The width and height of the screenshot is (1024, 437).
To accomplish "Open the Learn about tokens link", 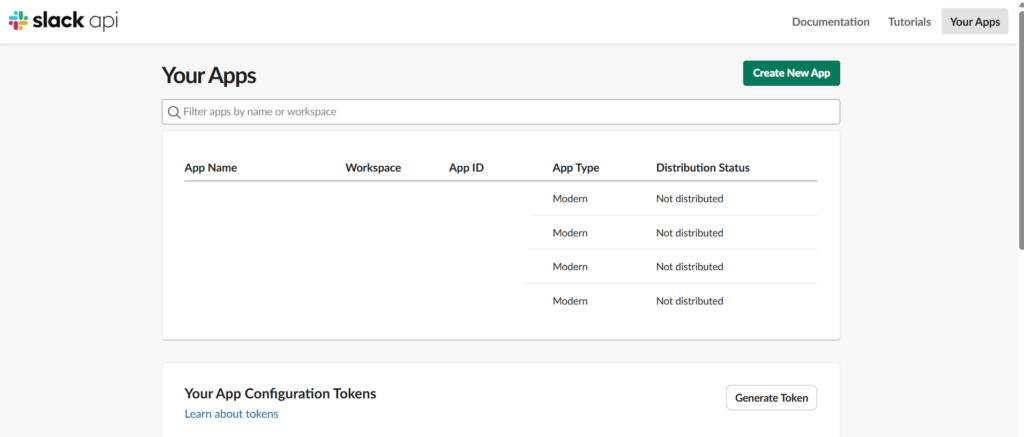I will coord(231,414).
